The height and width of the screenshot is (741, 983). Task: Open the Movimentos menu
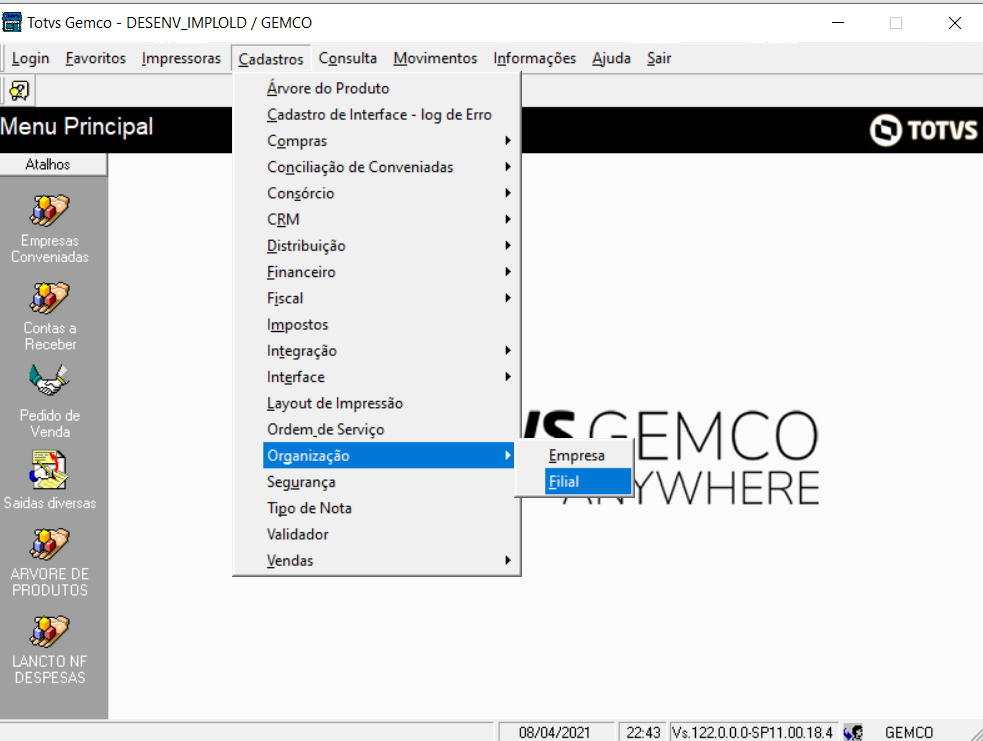435,58
